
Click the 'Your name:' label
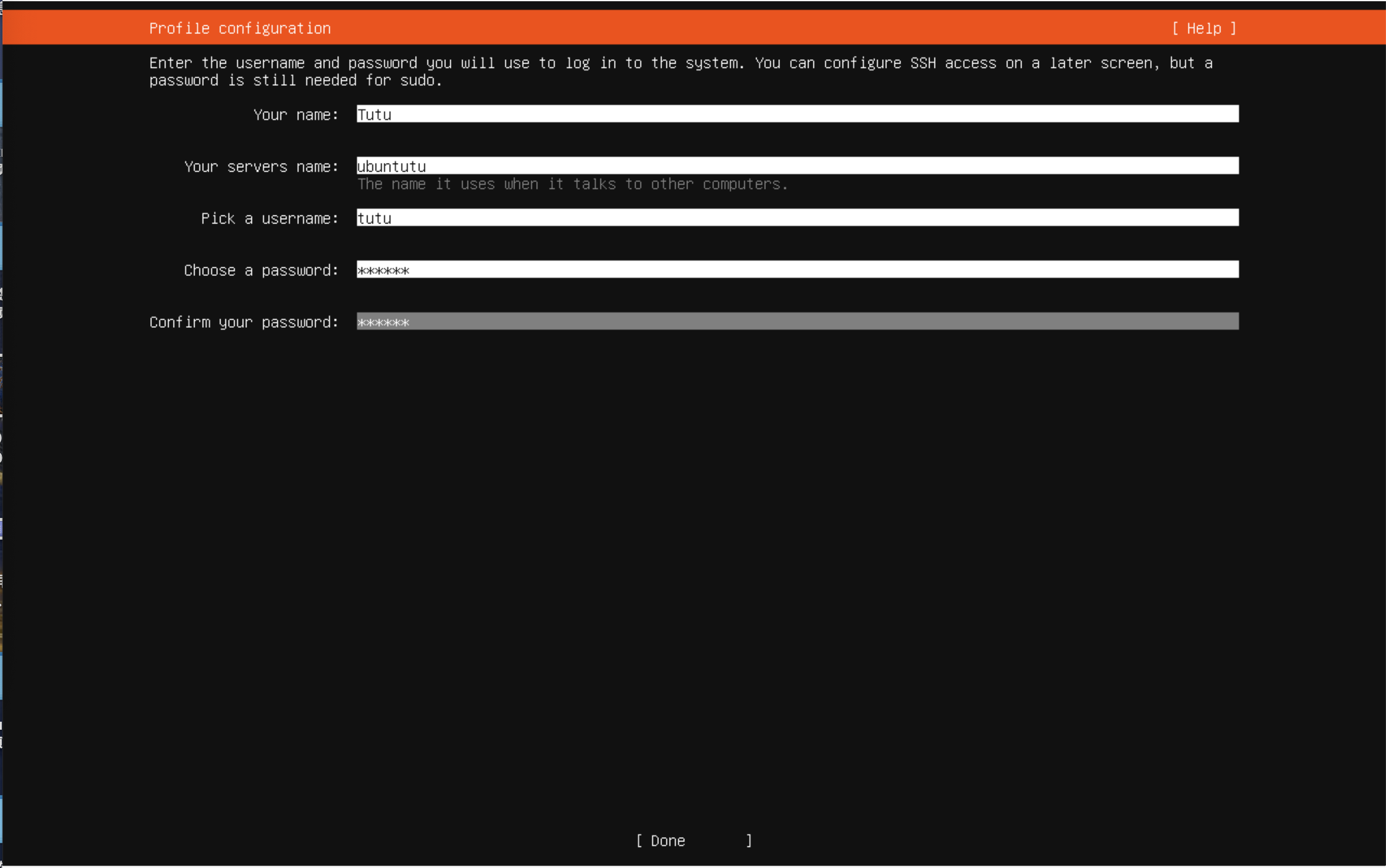[296, 115]
